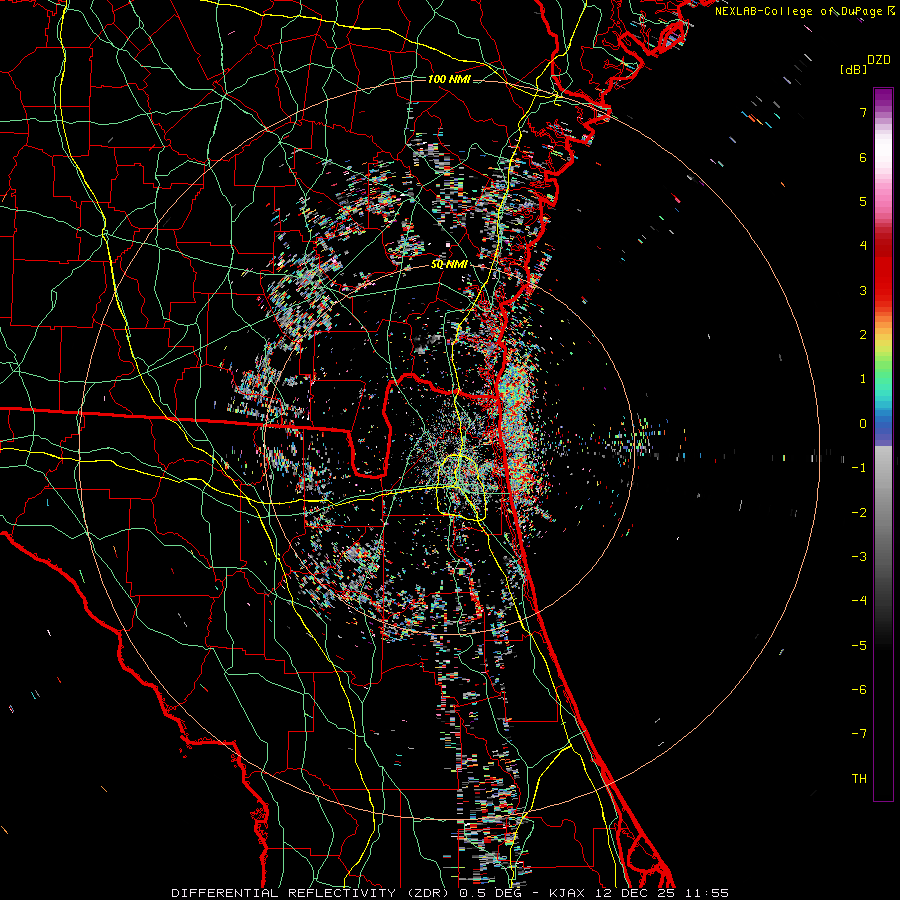Screen dimensions: 900x900
Task: Select the -2 value on the scale
Action: tap(859, 513)
